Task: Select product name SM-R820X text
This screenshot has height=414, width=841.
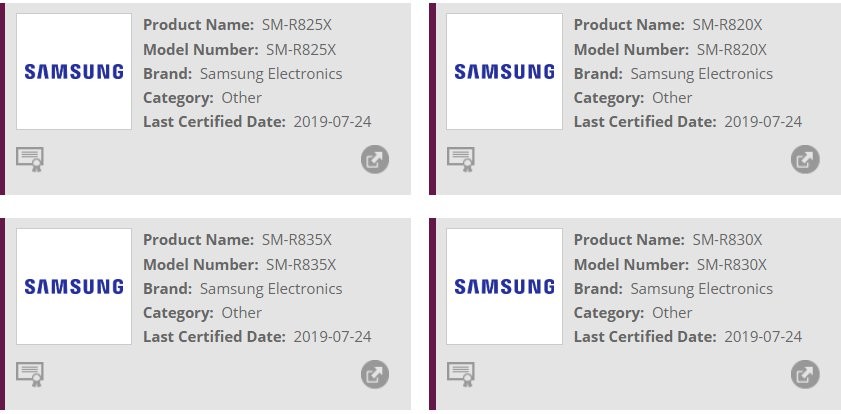Action: pyautogui.click(x=727, y=25)
